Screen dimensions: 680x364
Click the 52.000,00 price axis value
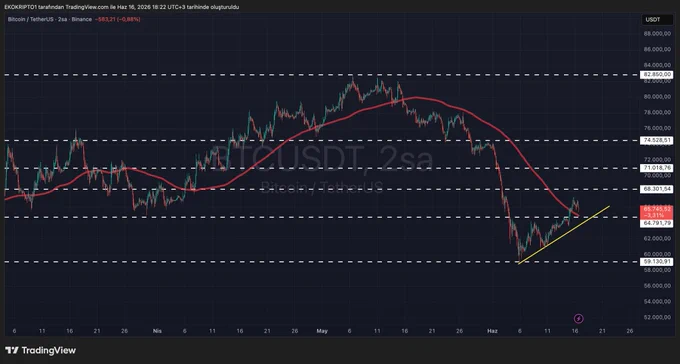[657, 317]
